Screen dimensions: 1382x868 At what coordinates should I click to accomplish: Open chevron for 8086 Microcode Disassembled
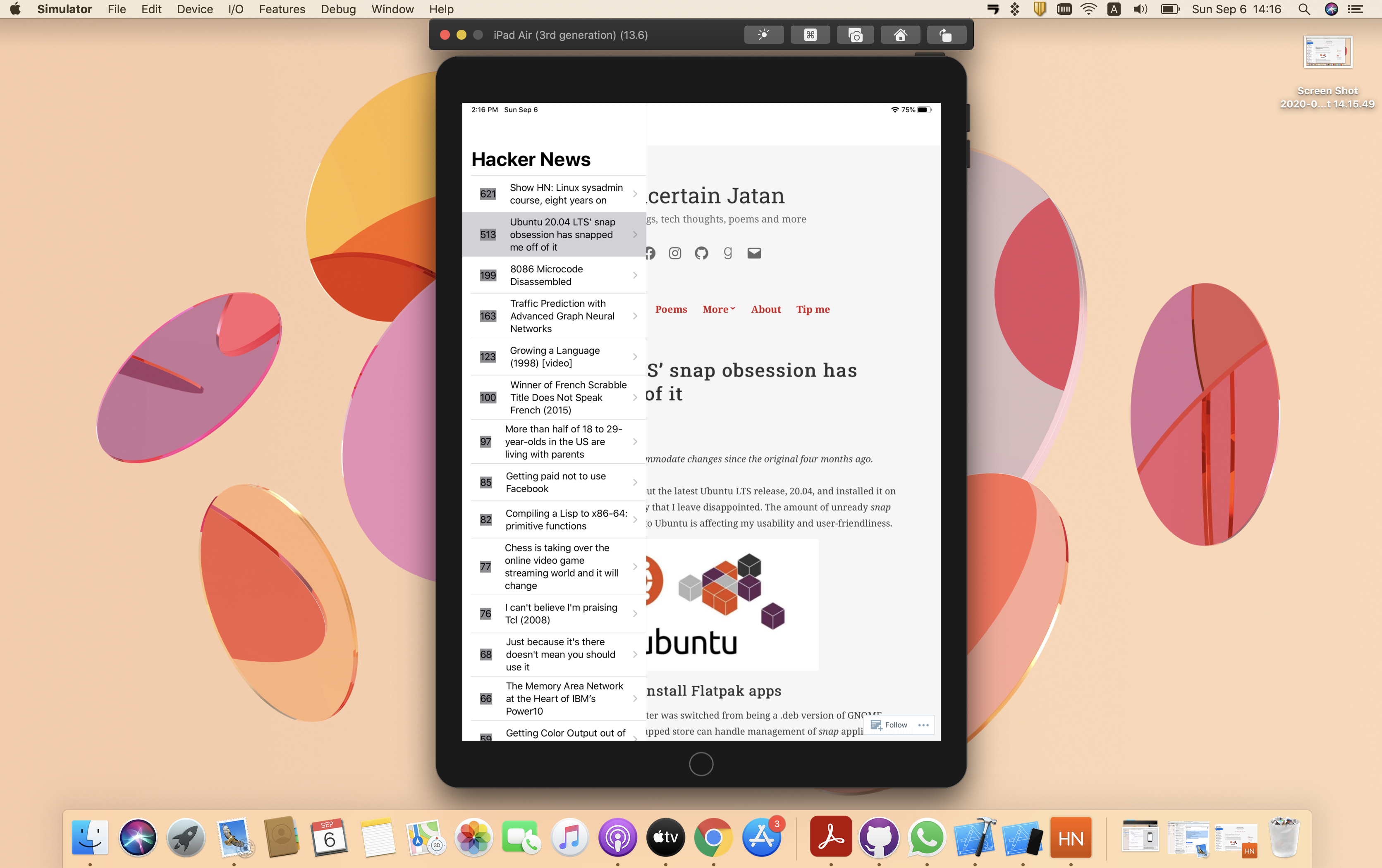pyautogui.click(x=635, y=275)
